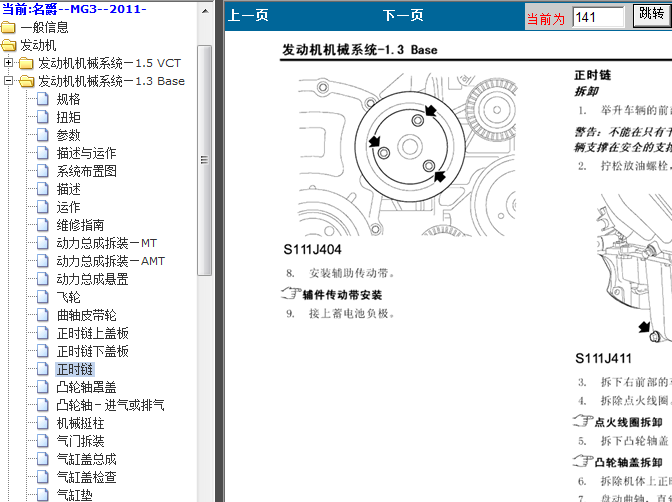Click document icon next to 动力总成拆装-AMT
The height and width of the screenshot is (502, 672).
[x=42, y=261]
